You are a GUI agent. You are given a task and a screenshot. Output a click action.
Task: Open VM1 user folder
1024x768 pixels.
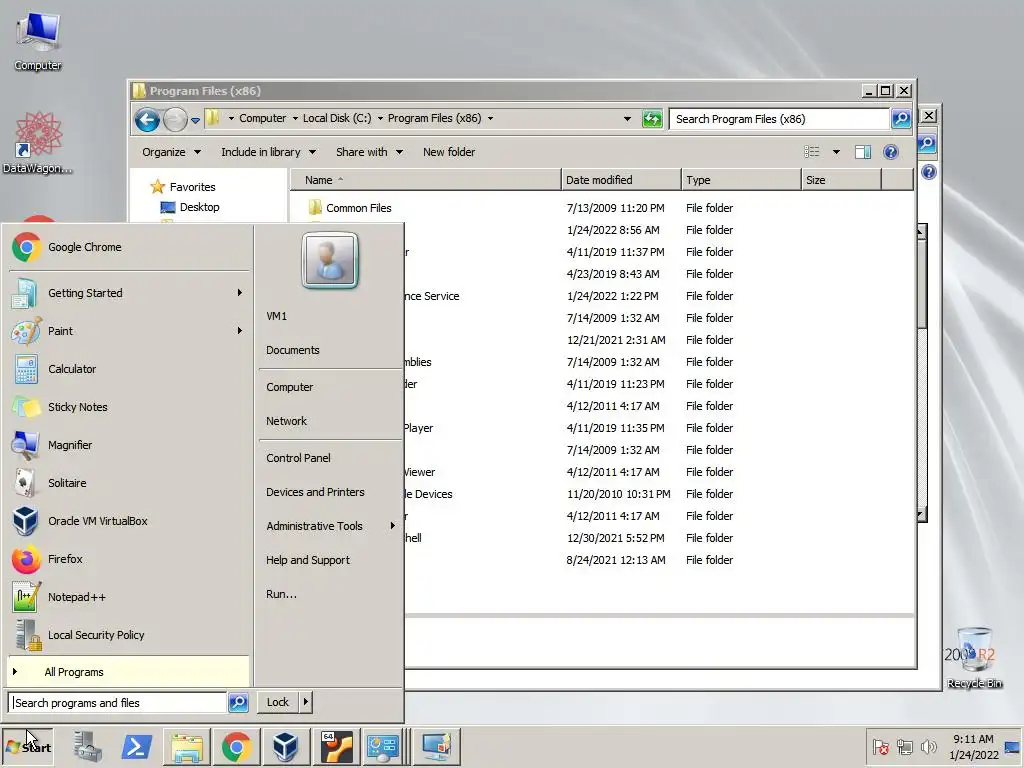click(276, 316)
